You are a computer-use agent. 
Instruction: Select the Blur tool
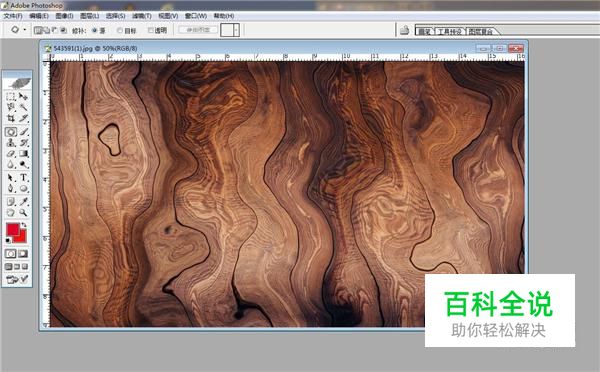11,165
